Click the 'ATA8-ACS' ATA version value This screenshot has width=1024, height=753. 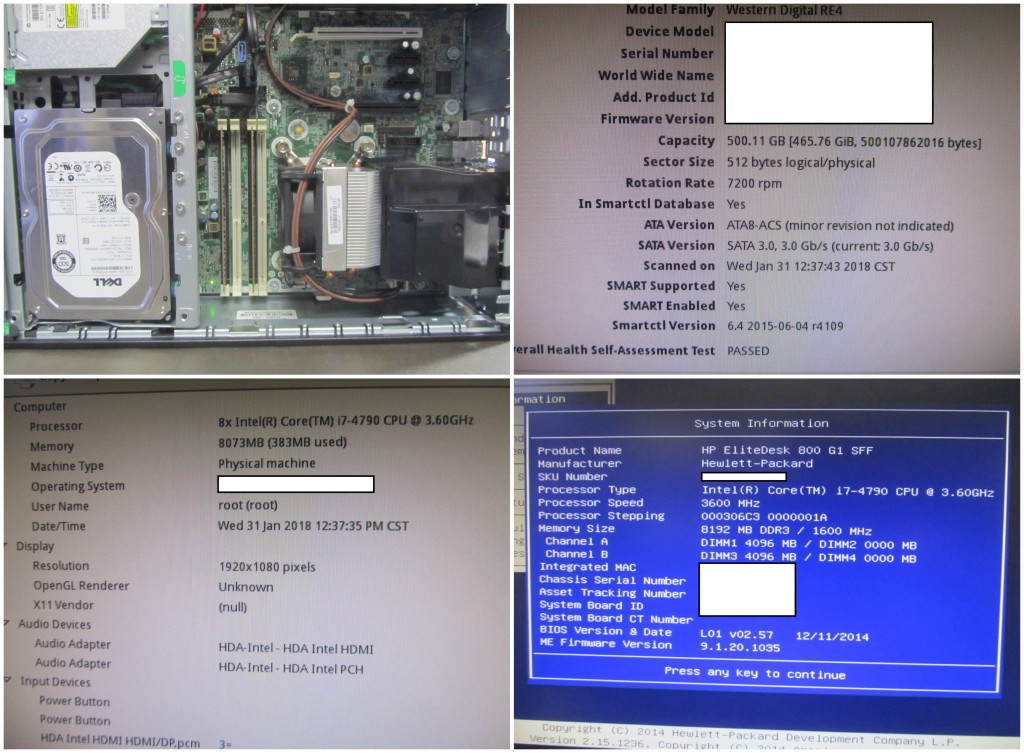840,225
